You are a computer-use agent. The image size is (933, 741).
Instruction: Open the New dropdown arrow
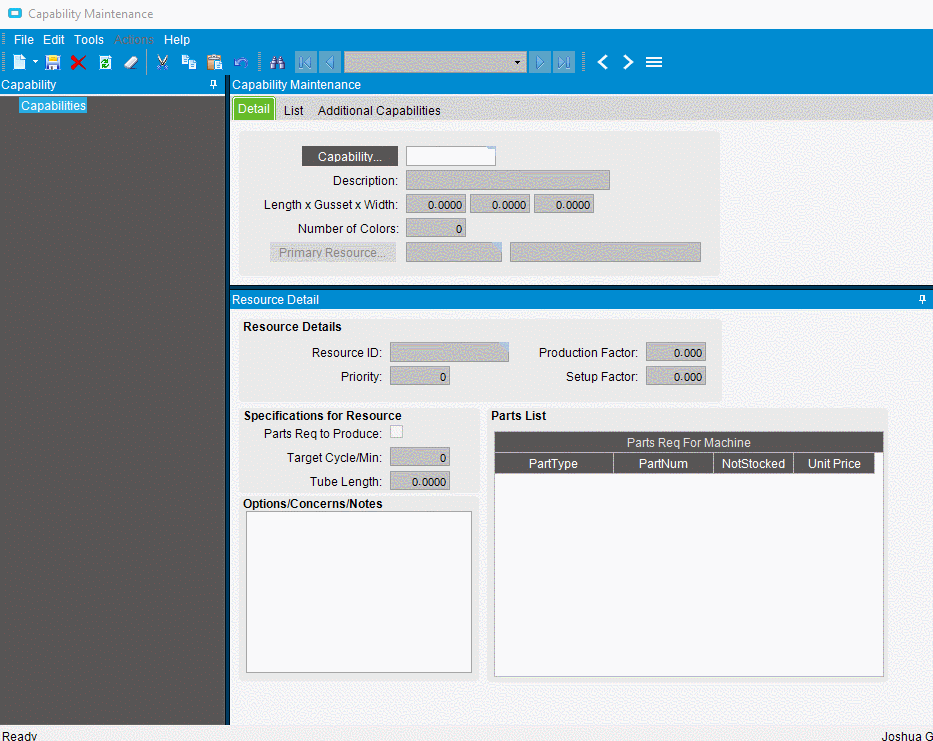[x=35, y=62]
